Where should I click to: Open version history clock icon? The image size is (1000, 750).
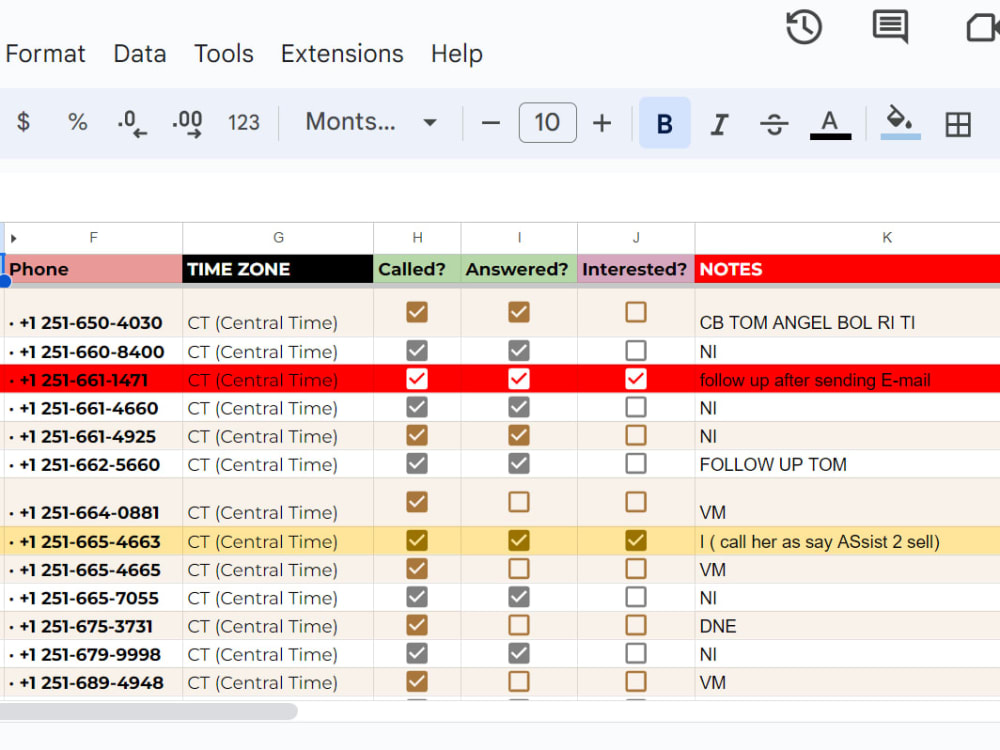[x=804, y=27]
